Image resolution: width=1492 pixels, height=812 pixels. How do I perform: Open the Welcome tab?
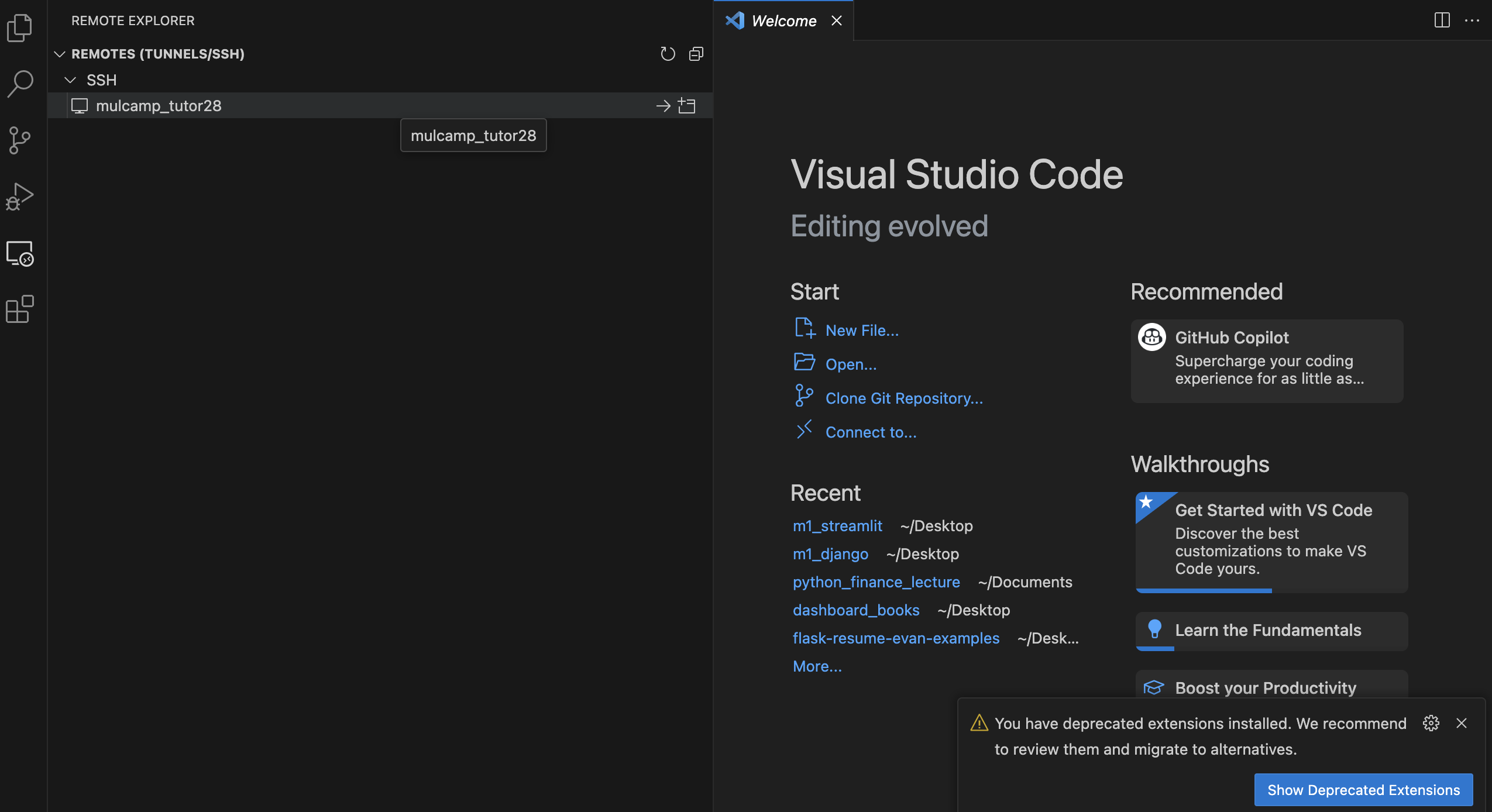tap(784, 20)
